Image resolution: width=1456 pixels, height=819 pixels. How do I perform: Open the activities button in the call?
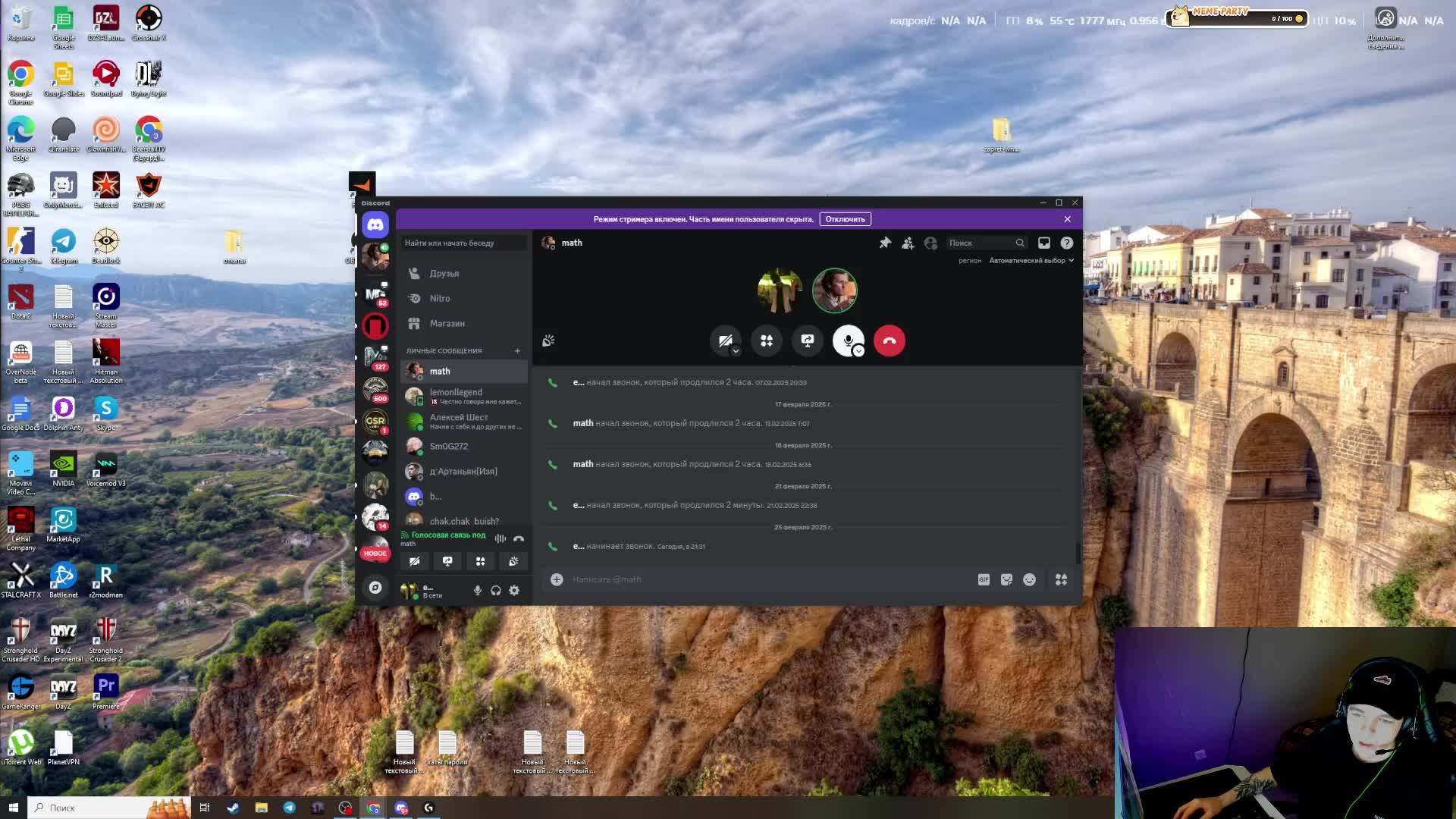[767, 340]
